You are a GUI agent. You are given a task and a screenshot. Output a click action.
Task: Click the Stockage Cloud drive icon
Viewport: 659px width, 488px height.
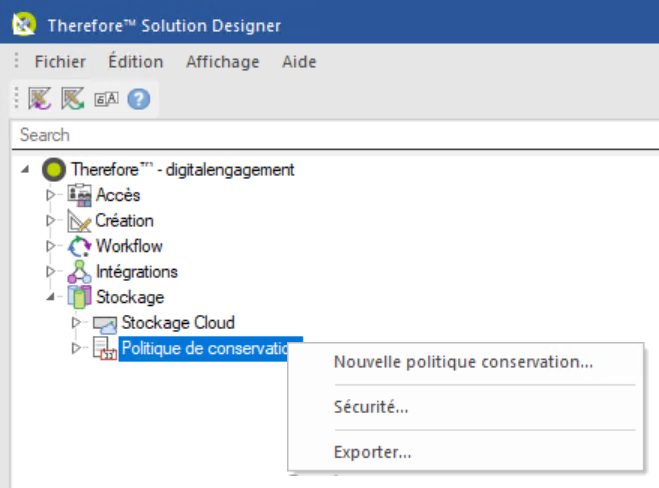[x=105, y=324]
